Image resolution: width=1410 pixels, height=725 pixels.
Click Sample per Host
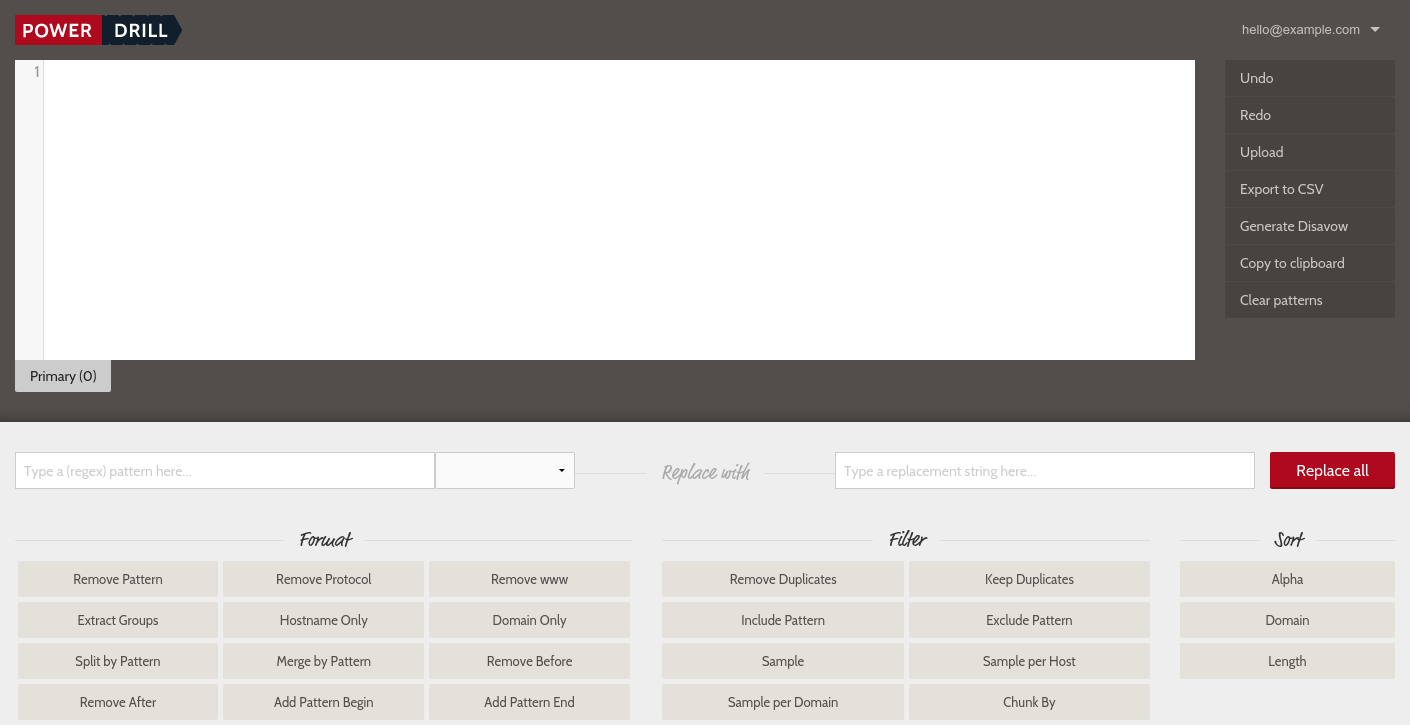(1029, 661)
